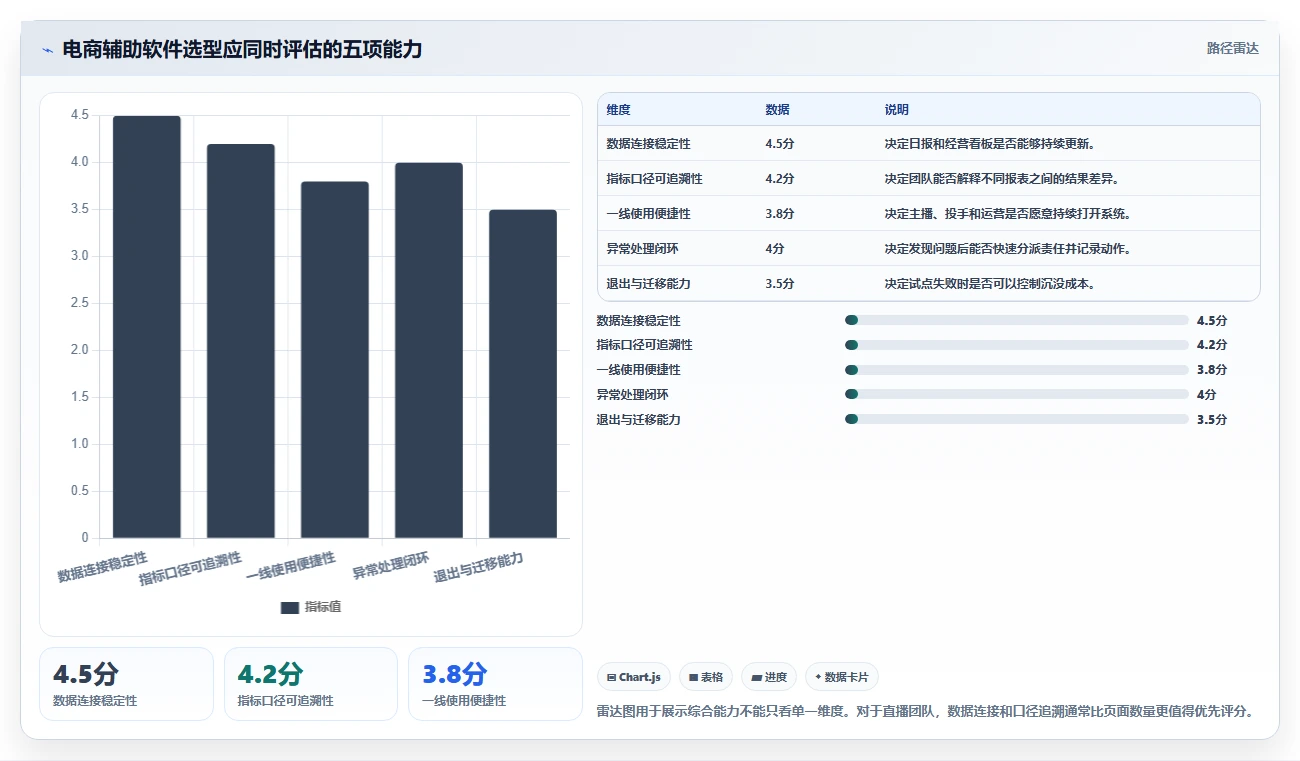Click the 异常处理闭环 bar in the chart
Image resolution: width=1300 pixels, height=761 pixels.
coord(429,350)
